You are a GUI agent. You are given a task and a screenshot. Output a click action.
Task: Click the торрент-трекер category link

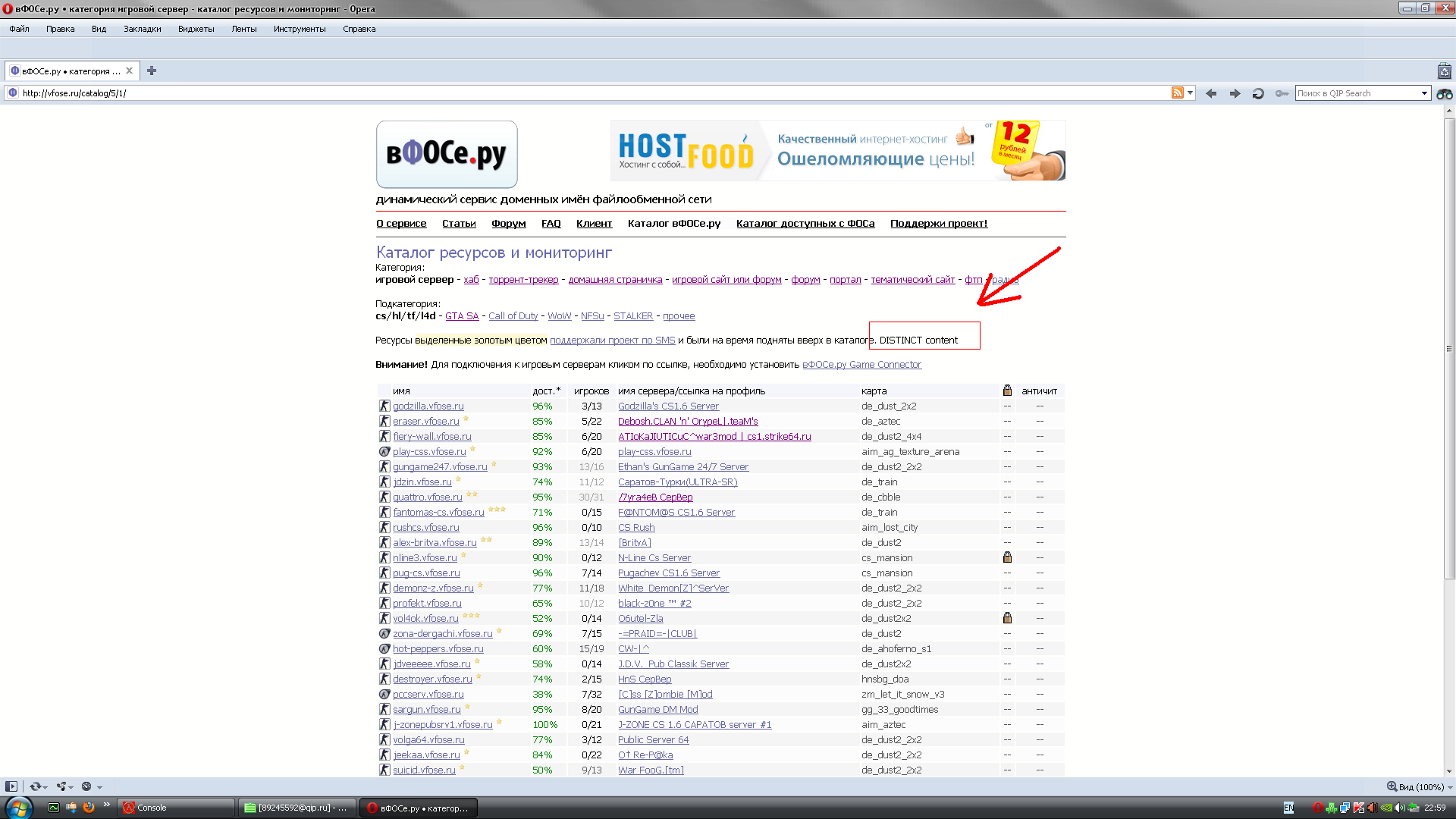523,280
